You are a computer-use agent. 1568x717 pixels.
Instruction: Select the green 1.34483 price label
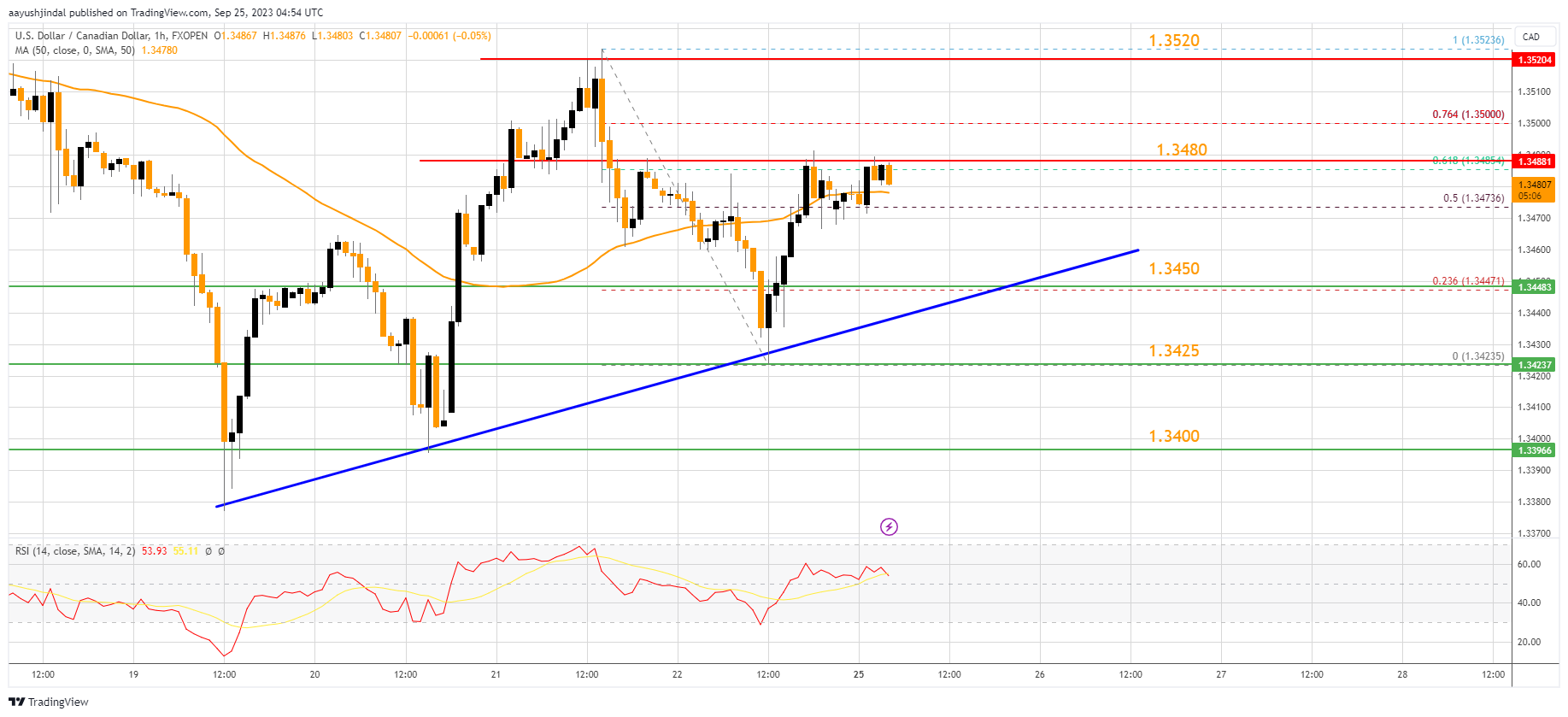tap(1534, 287)
